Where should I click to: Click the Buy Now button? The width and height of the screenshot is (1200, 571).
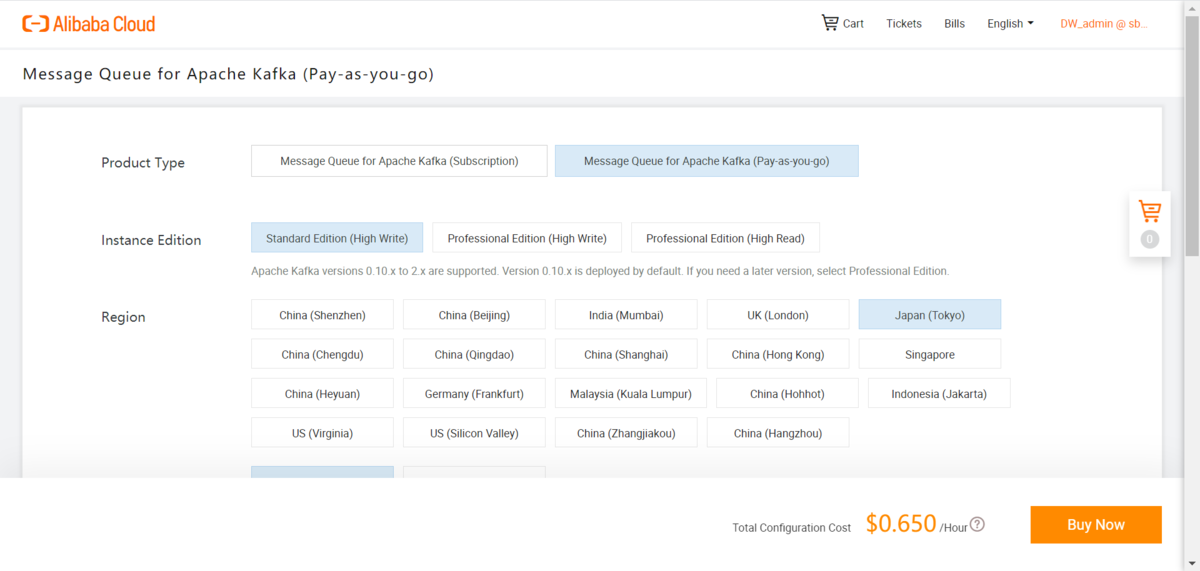pos(1096,524)
